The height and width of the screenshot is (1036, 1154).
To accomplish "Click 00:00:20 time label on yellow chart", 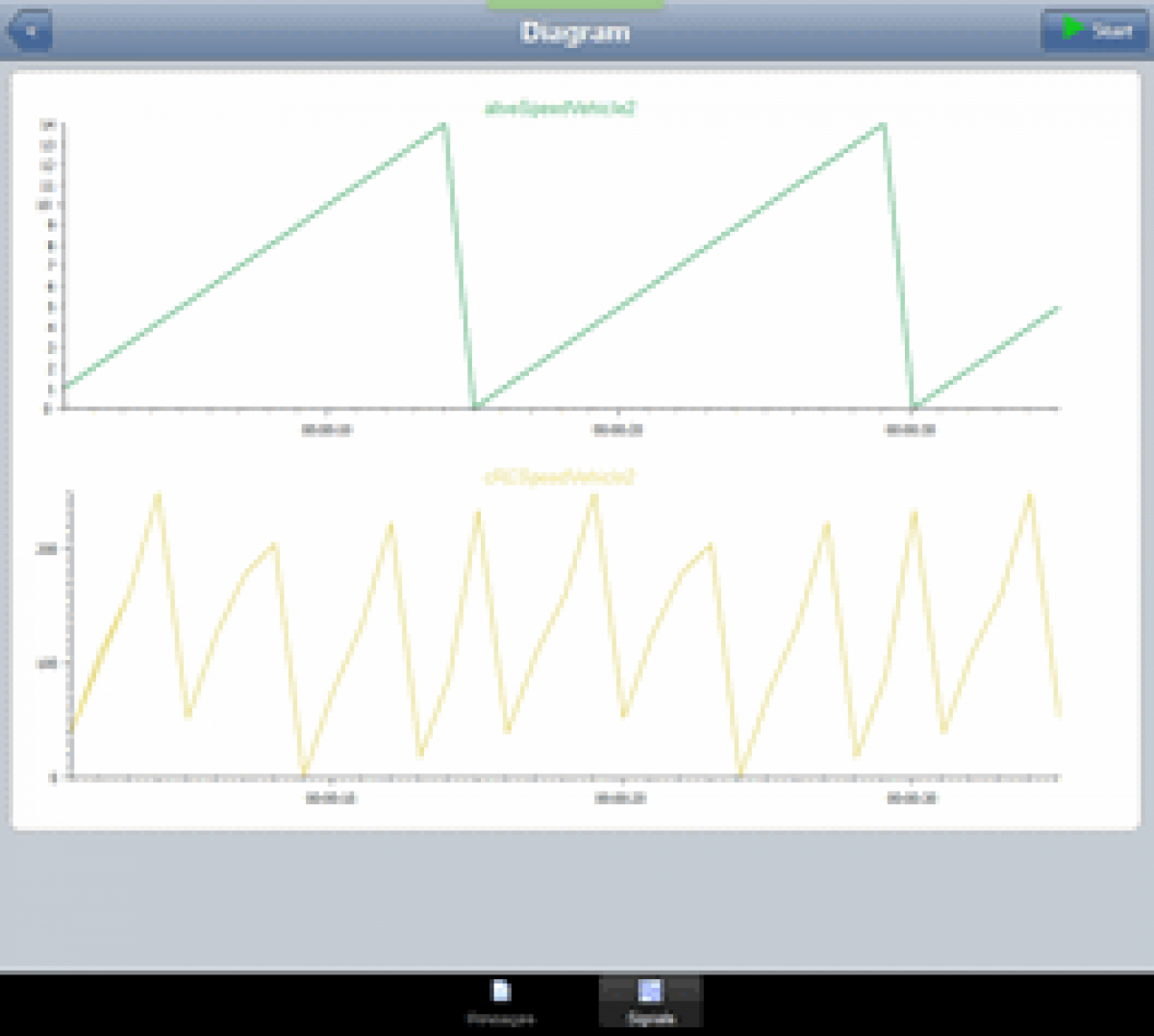I will pos(620,798).
